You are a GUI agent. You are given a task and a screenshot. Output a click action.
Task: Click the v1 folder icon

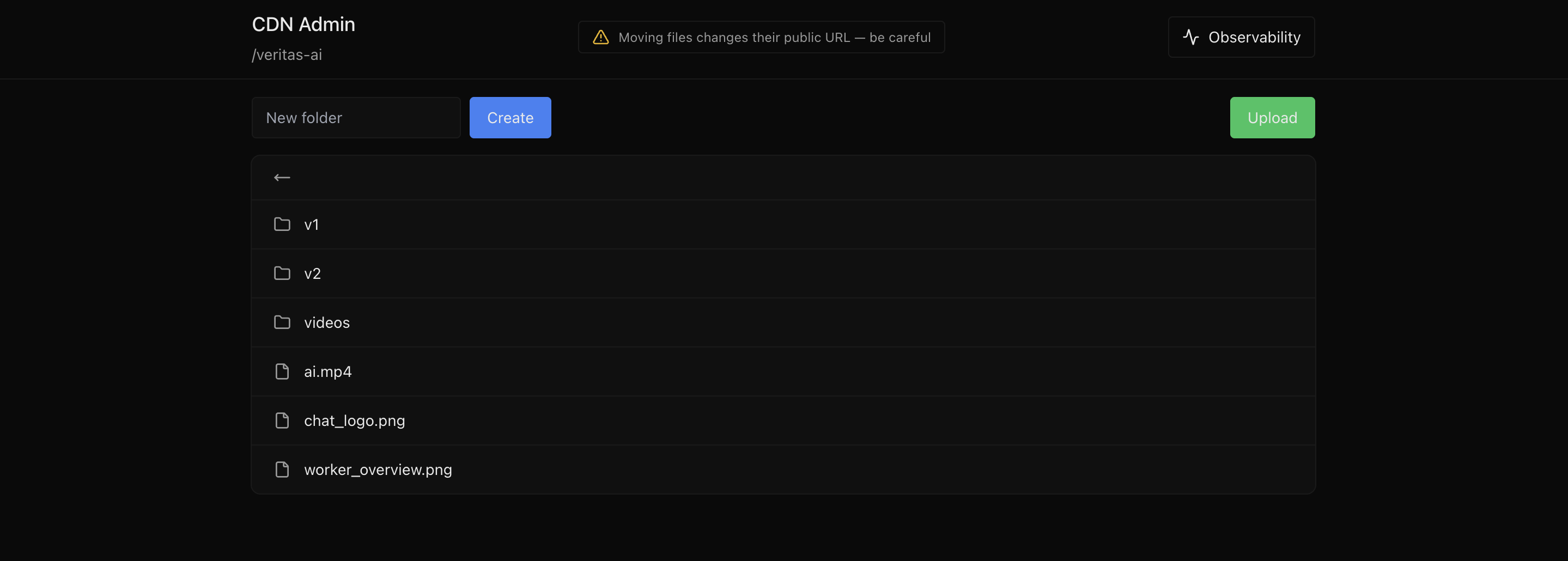tap(282, 224)
